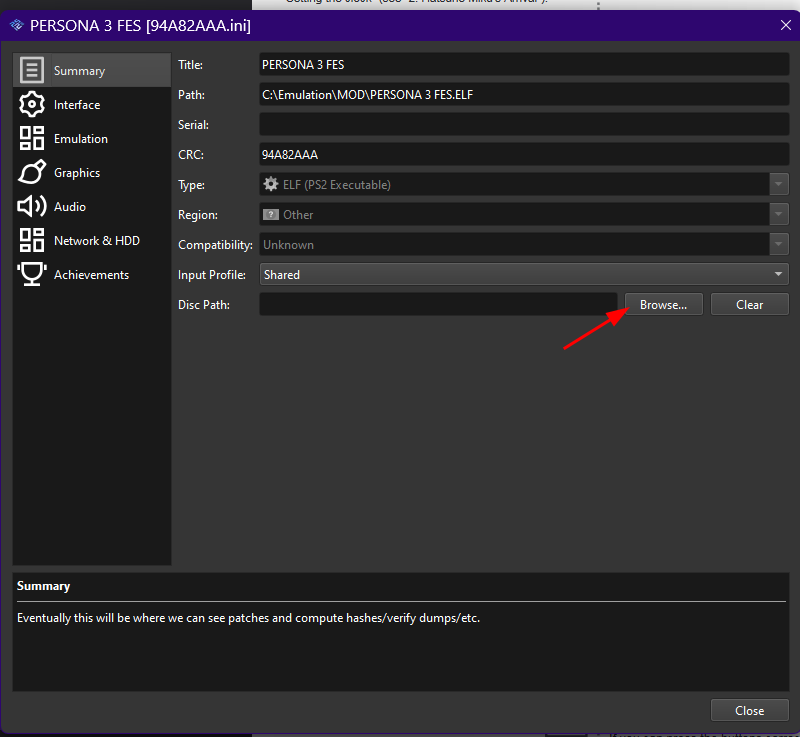
Task: Open Network & HDD icon
Action: click(32, 240)
